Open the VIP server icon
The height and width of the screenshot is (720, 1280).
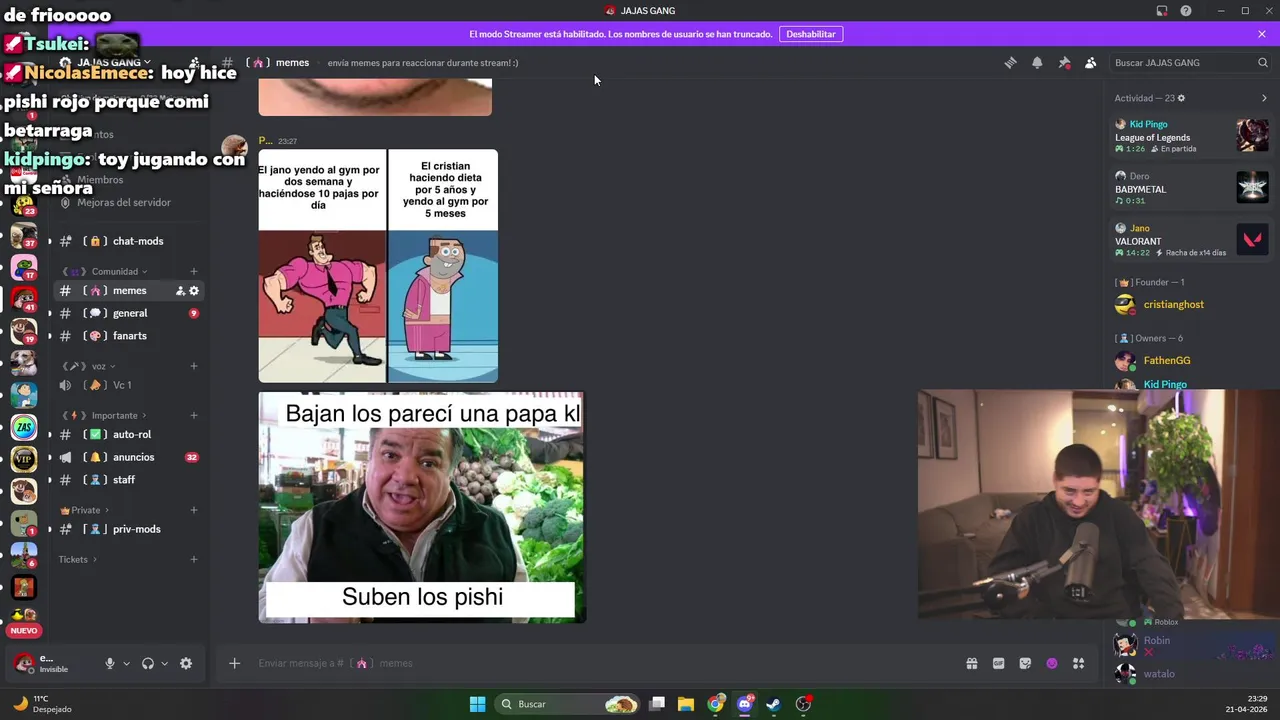pyautogui.click(x=24, y=459)
